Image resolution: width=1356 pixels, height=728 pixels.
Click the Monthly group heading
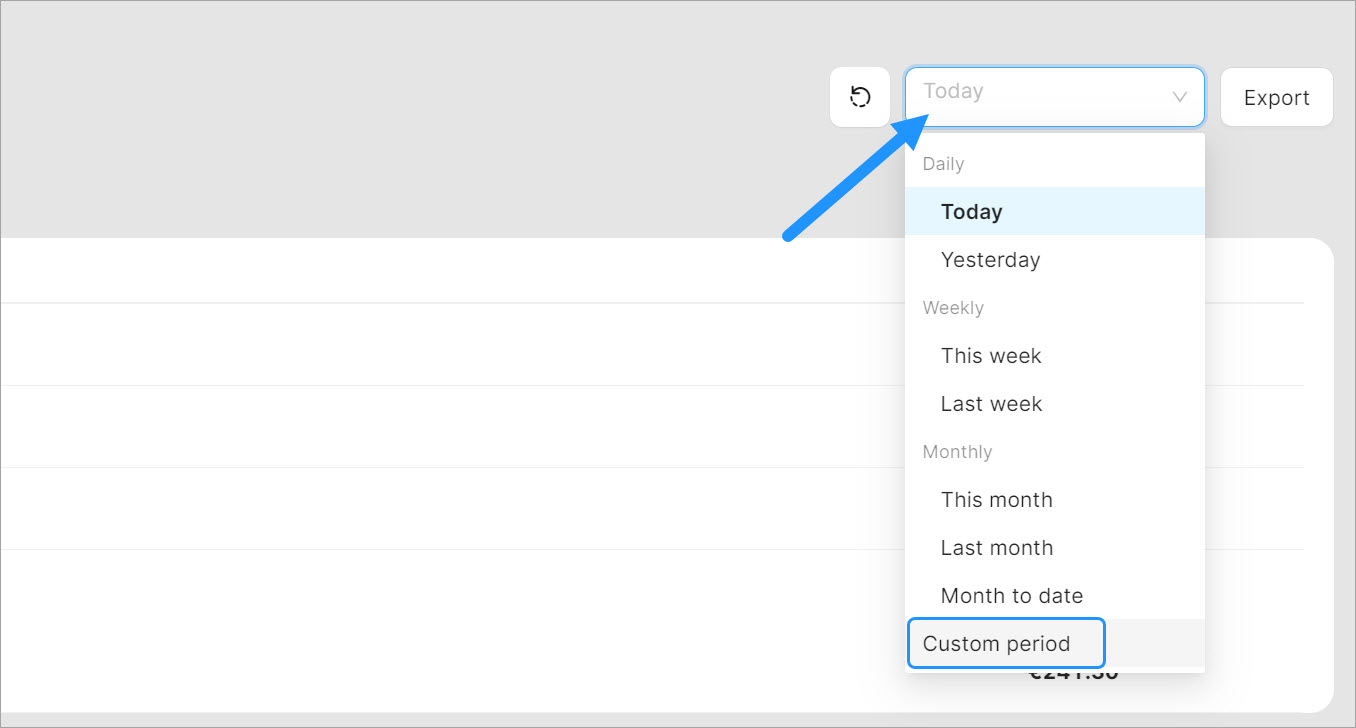[957, 452]
